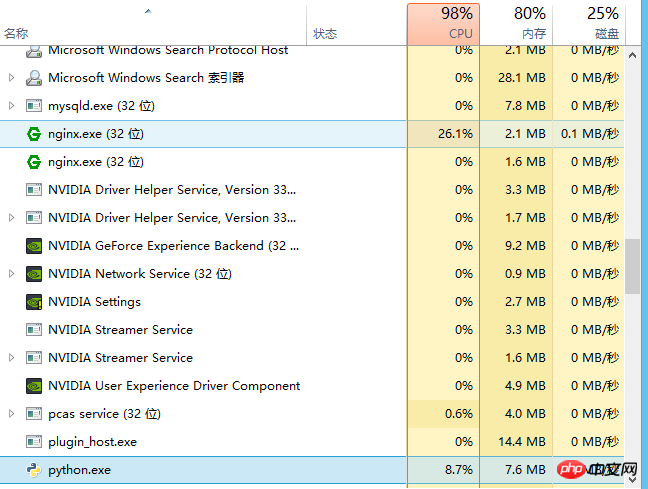
Task: Sort by the 内存 column header
Action: coord(516,22)
